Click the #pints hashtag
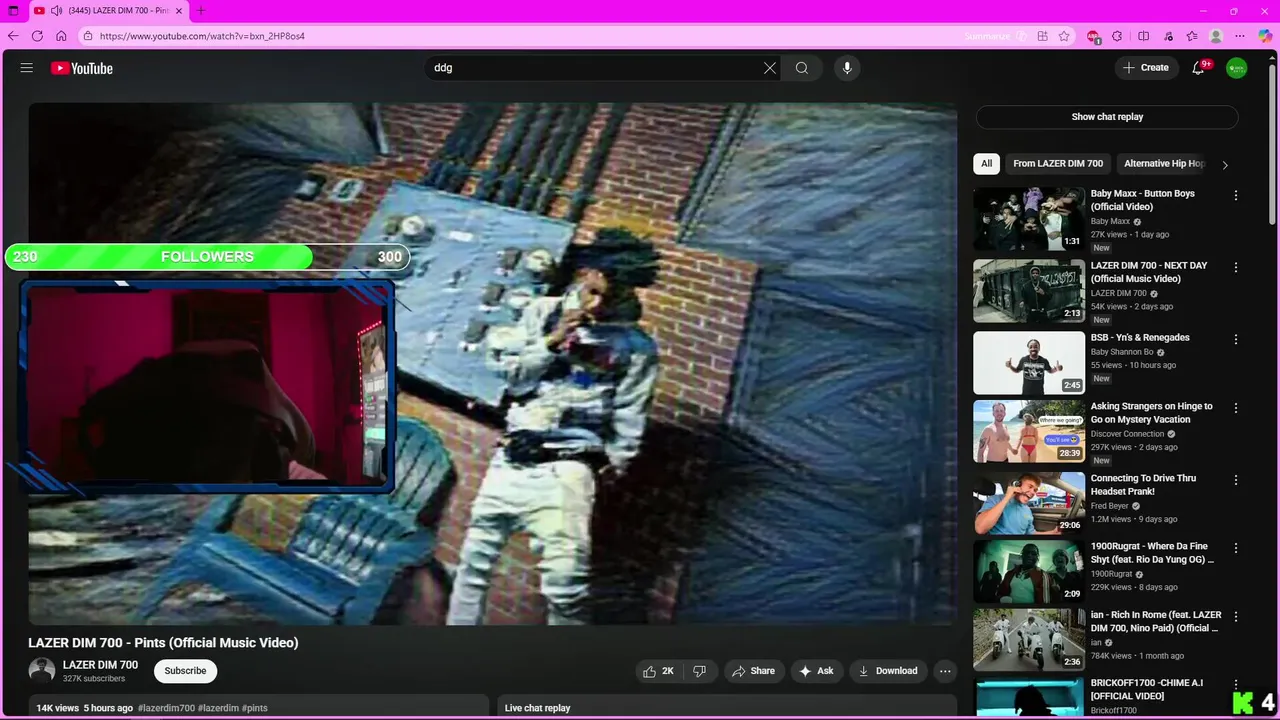 255,708
